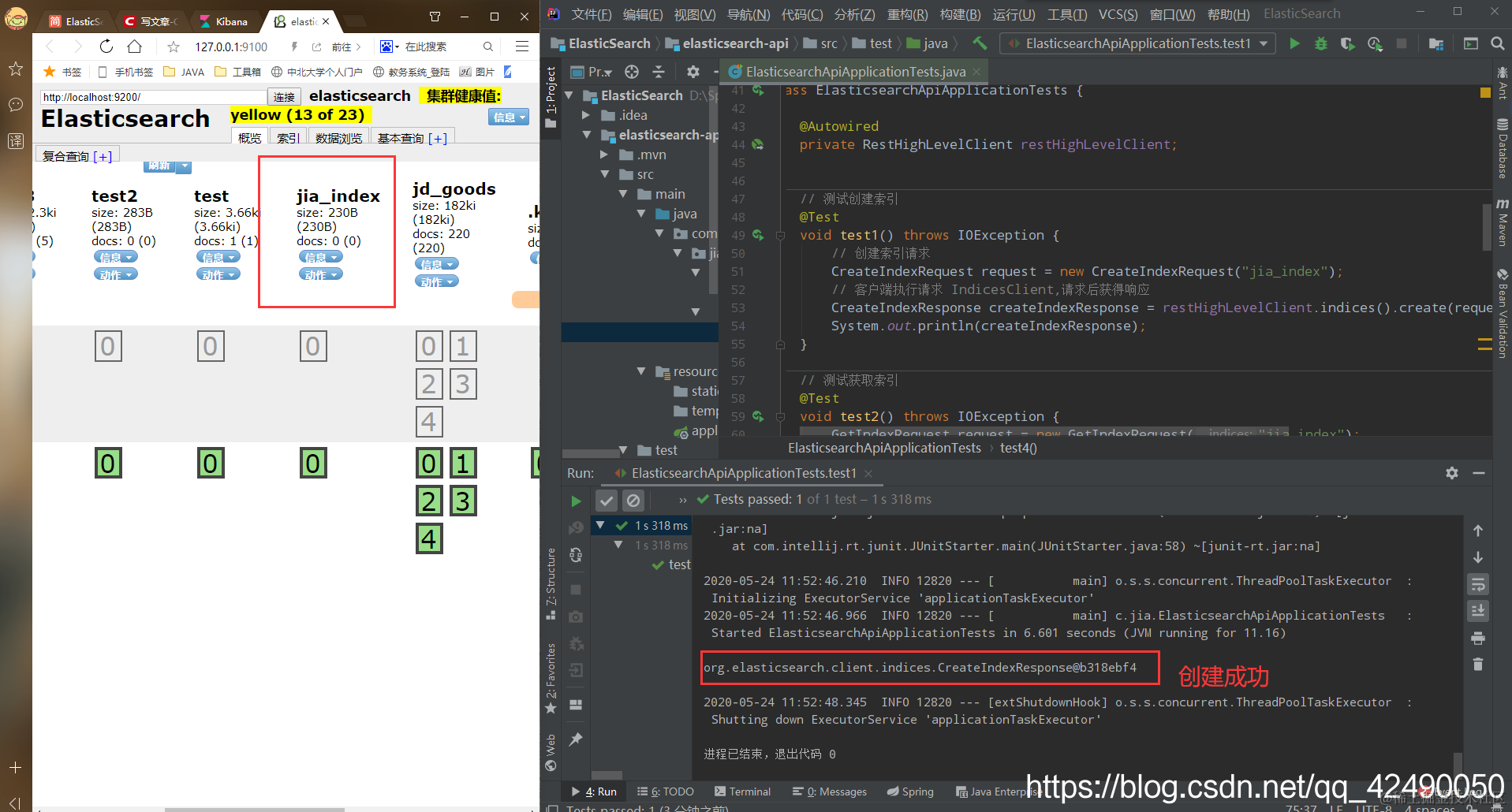Switch to the 索引 tab in elasticsearch-head
Viewport: 1512px width, 812px height.
pyautogui.click(x=289, y=138)
